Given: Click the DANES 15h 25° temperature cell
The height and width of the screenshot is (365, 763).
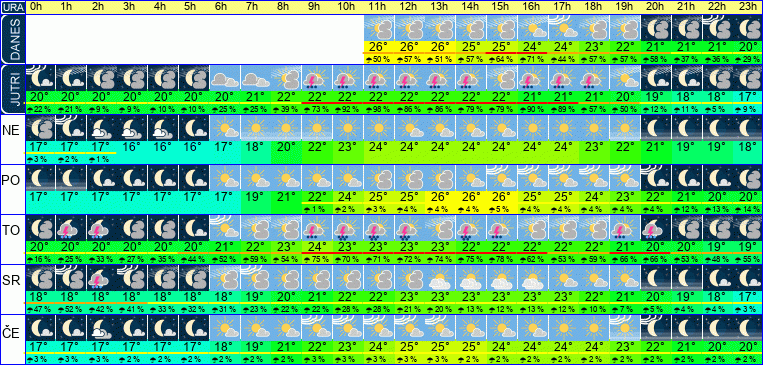Looking at the screenshot, I should 501,47.
